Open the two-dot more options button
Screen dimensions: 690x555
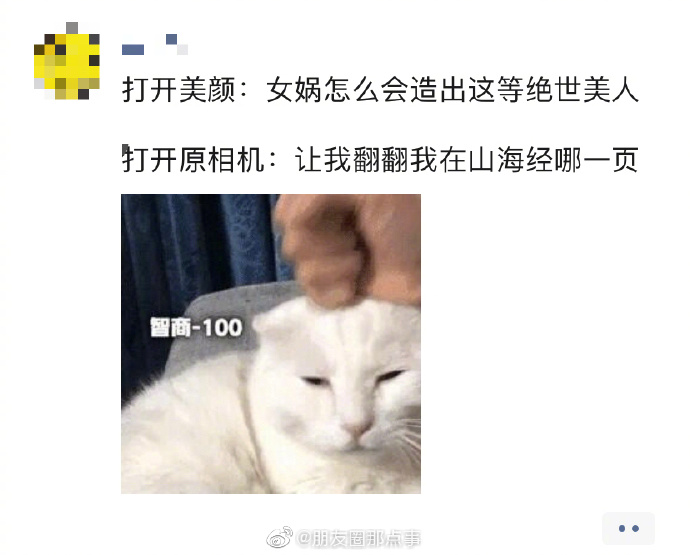[x=628, y=528]
